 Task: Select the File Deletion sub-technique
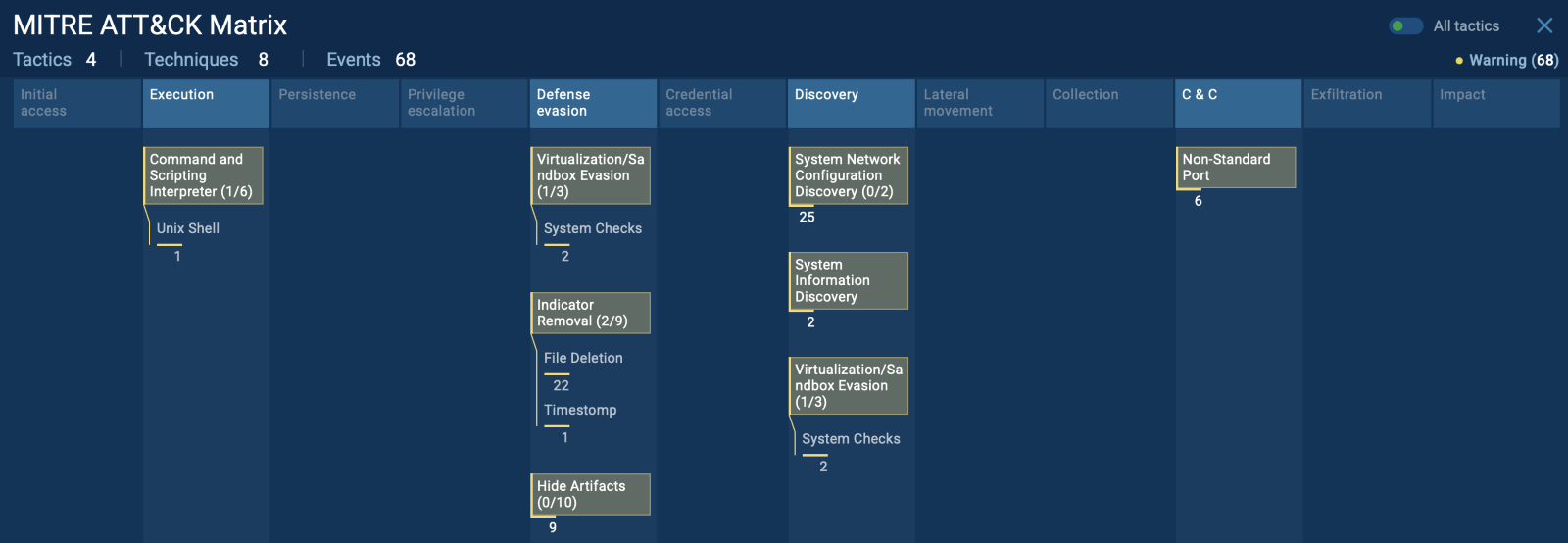coord(583,358)
